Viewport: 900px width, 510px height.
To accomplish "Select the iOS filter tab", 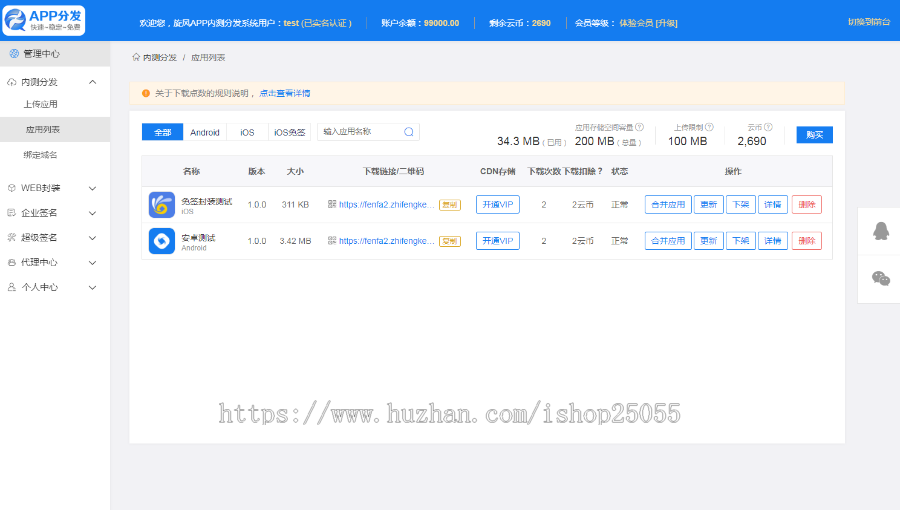I will [247, 132].
